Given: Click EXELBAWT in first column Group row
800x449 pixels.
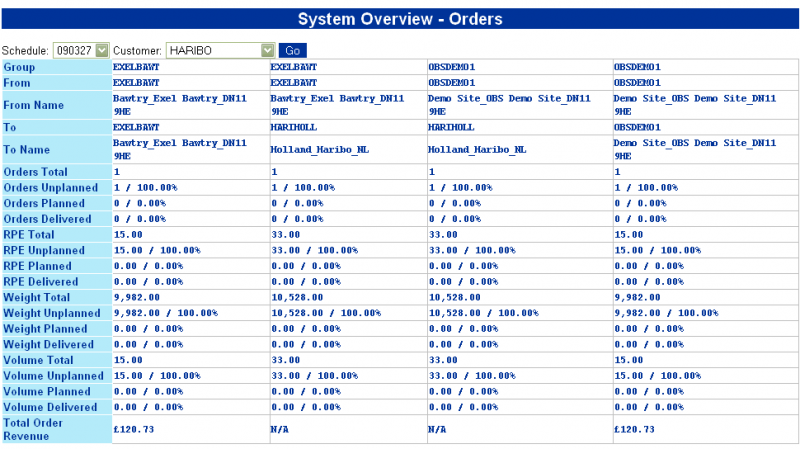Looking at the screenshot, I should coord(136,67).
